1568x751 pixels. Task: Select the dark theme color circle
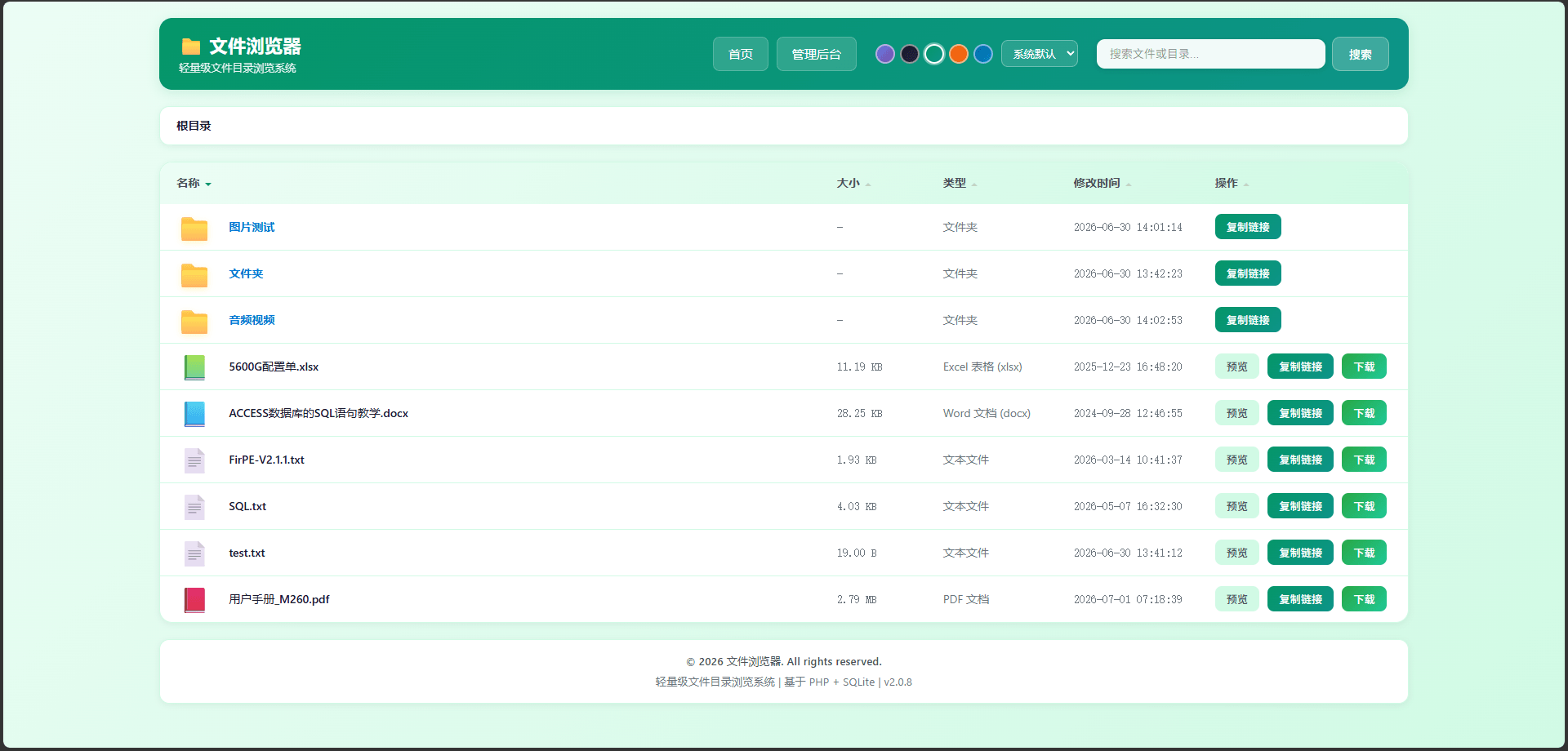point(910,54)
